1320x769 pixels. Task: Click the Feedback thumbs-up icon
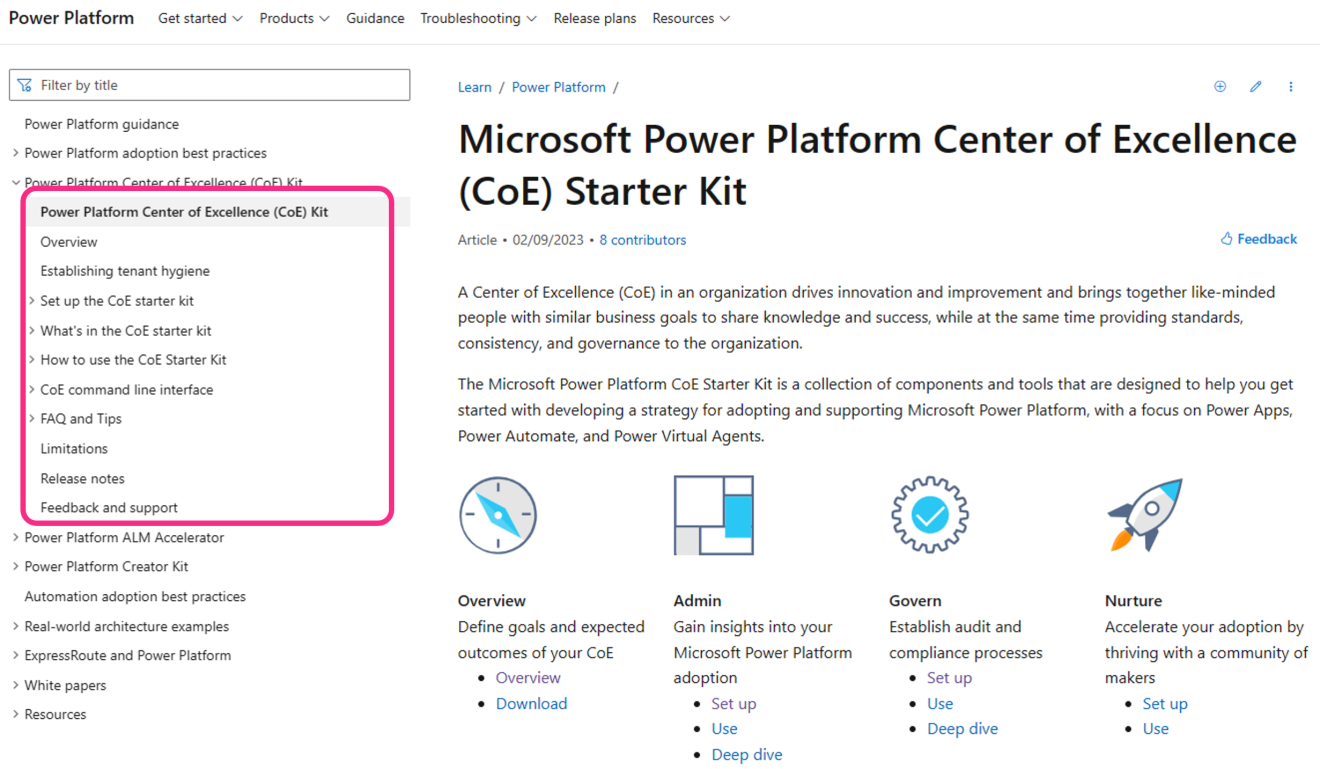pos(1228,239)
